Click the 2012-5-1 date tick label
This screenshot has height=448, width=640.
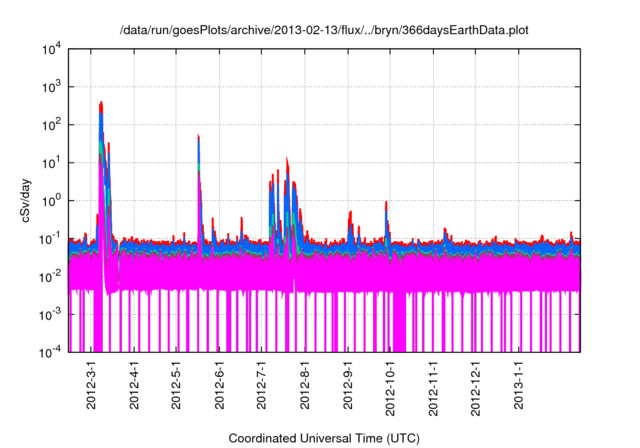[x=176, y=384]
